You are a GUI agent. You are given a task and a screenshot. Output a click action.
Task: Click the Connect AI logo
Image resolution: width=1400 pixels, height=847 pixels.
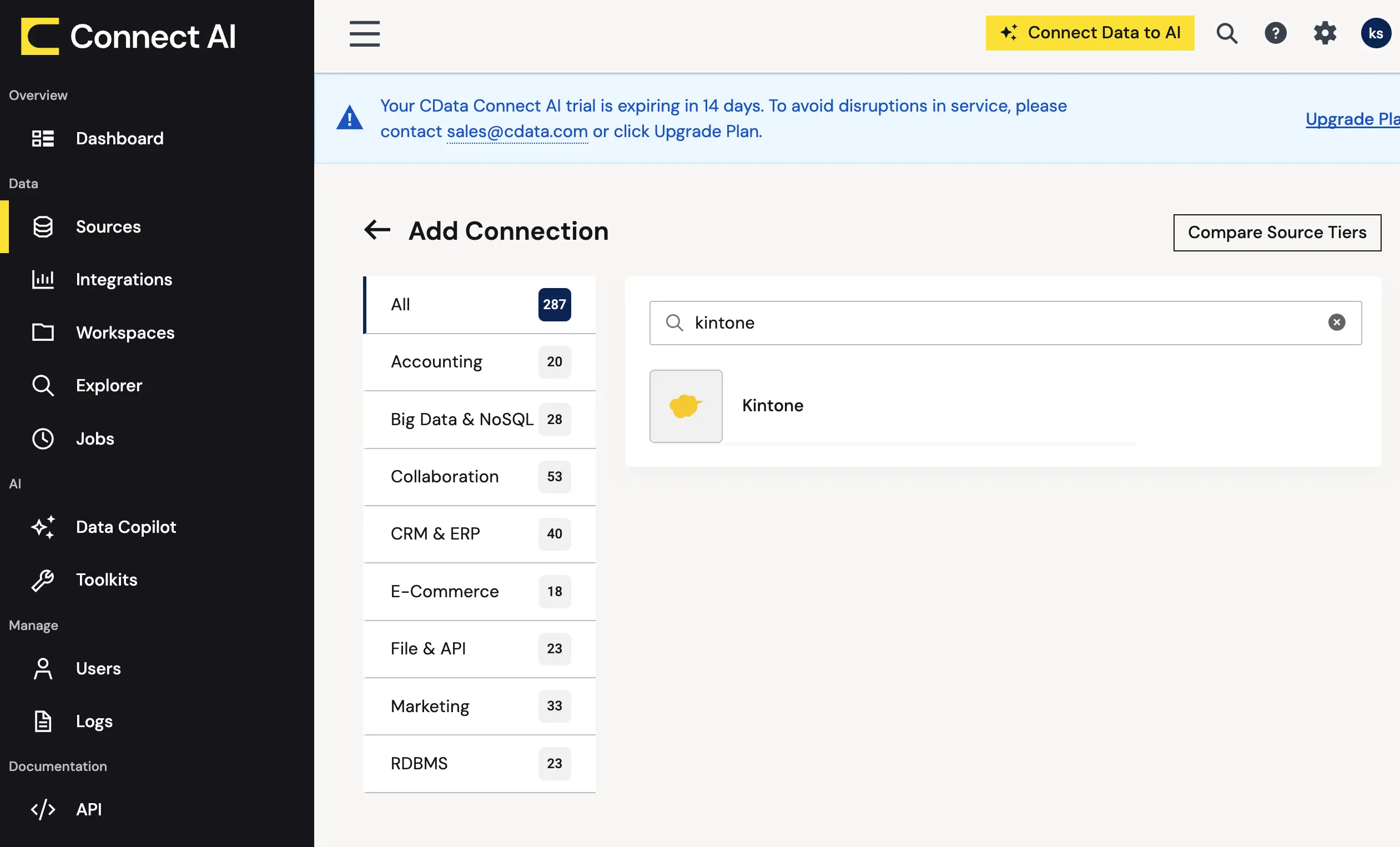[128, 36]
